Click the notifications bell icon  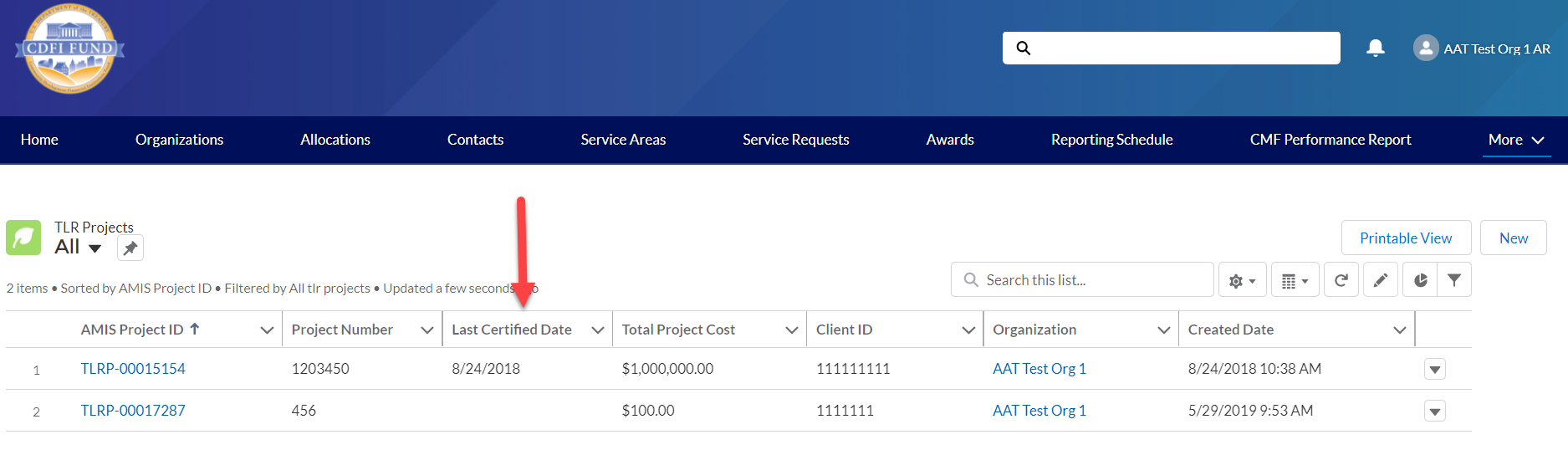[1375, 49]
